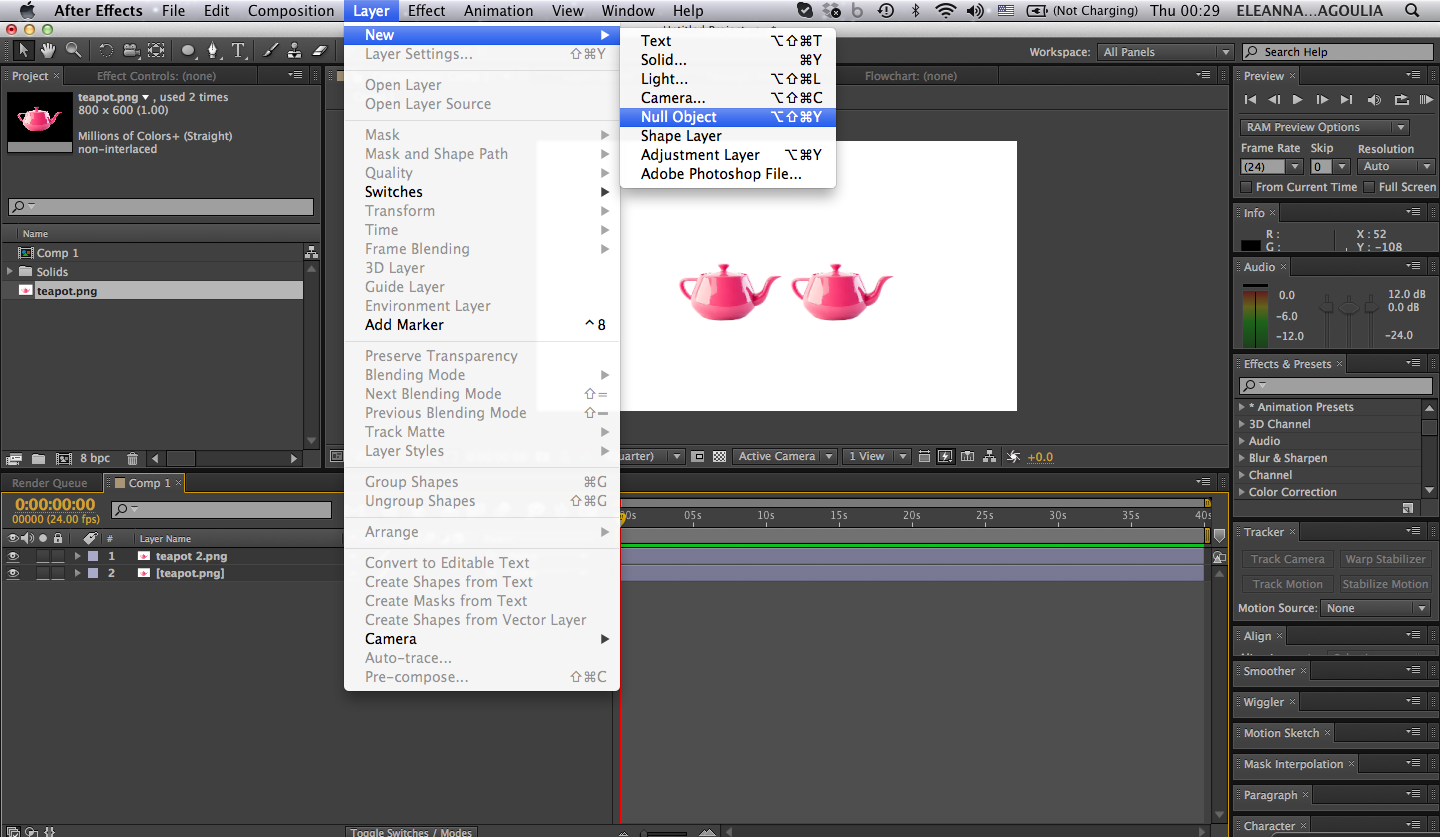Click the Track Camera button
The image size is (1440, 837).
pos(1287,559)
